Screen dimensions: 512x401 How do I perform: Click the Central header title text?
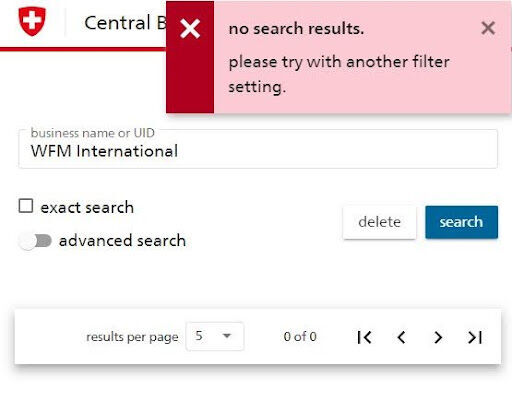click(125, 23)
